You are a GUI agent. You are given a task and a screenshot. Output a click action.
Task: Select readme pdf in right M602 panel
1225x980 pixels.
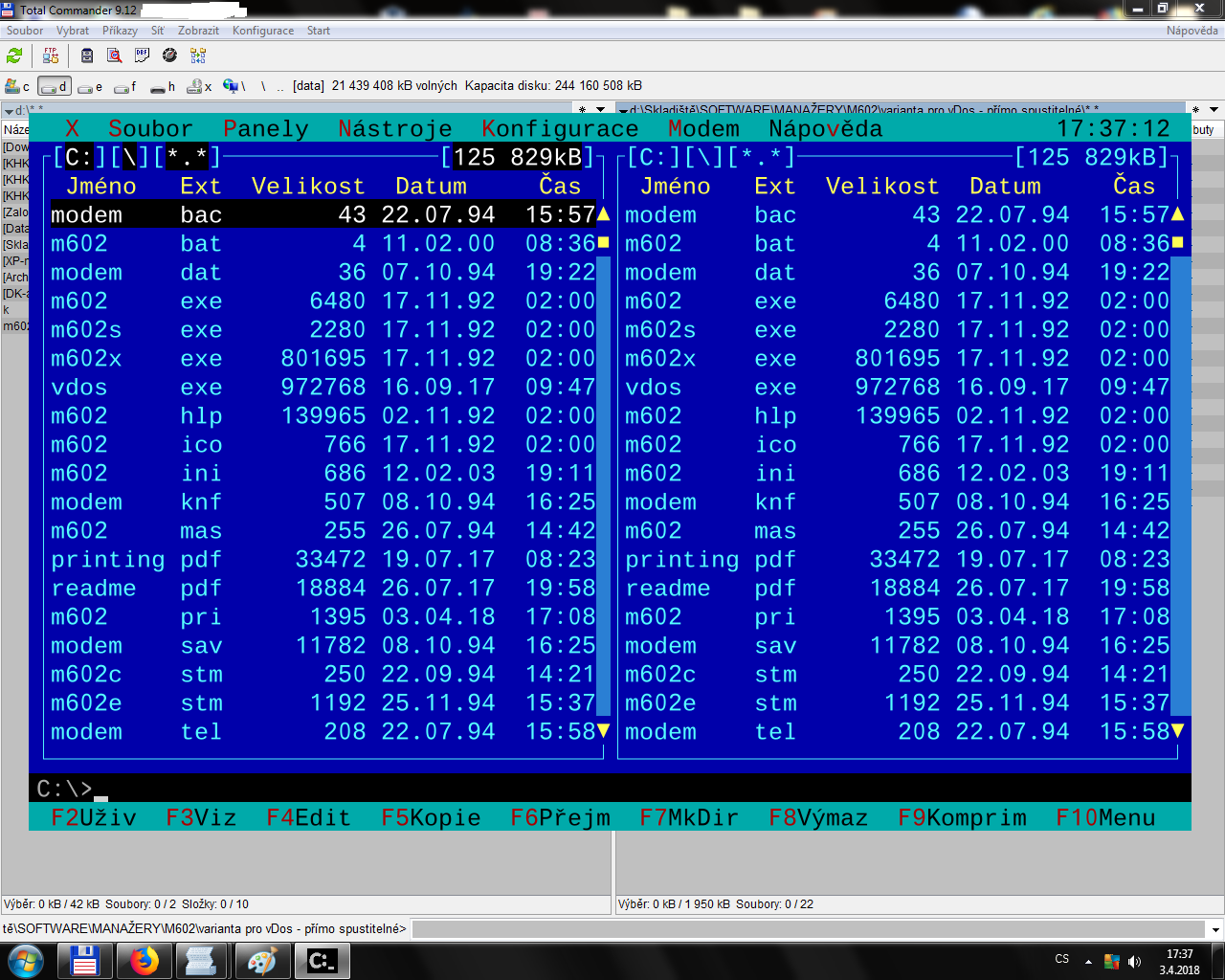(898, 588)
